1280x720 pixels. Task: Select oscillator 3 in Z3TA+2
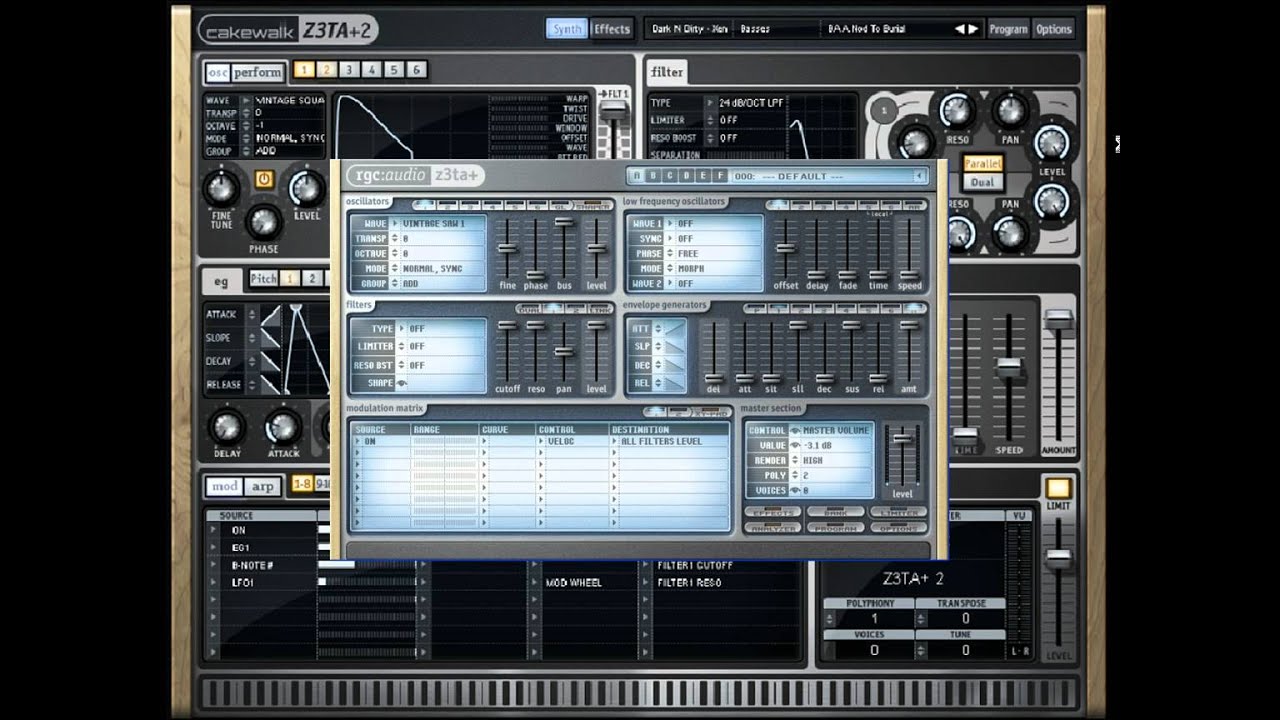[x=349, y=70]
